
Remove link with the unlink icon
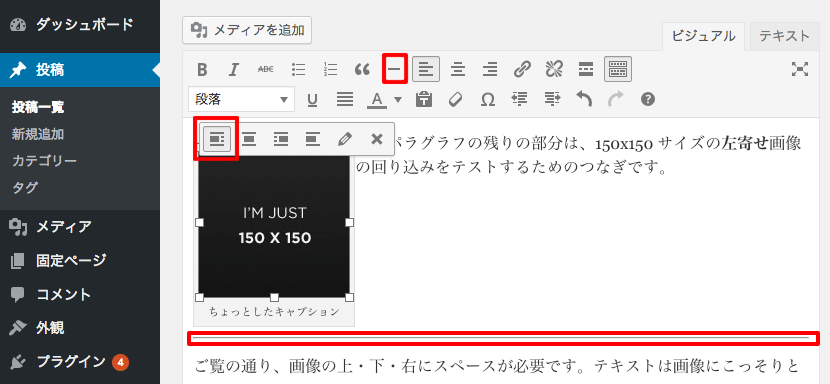pyautogui.click(x=554, y=69)
